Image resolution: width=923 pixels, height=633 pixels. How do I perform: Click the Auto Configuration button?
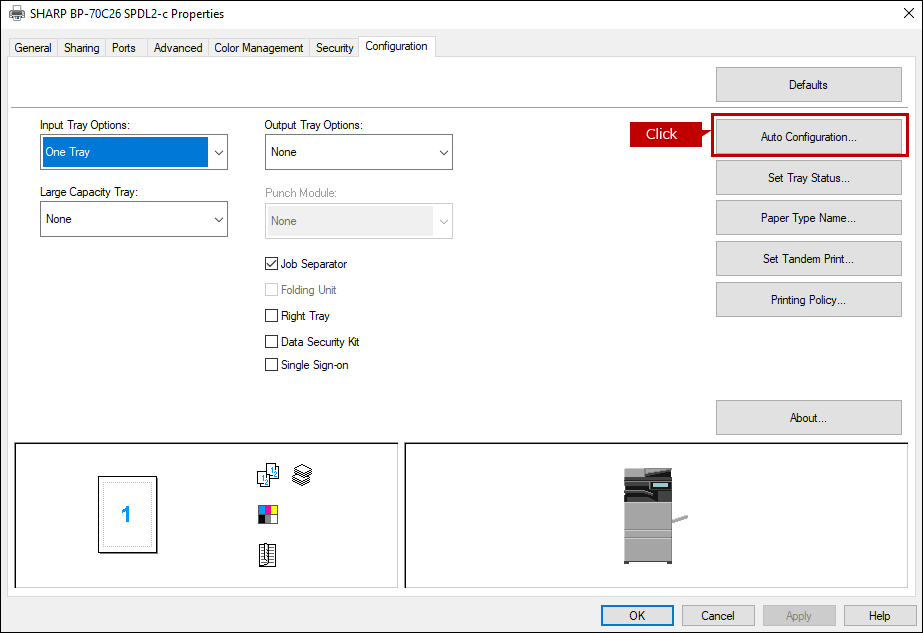pyautogui.click(x=808, y=137)
